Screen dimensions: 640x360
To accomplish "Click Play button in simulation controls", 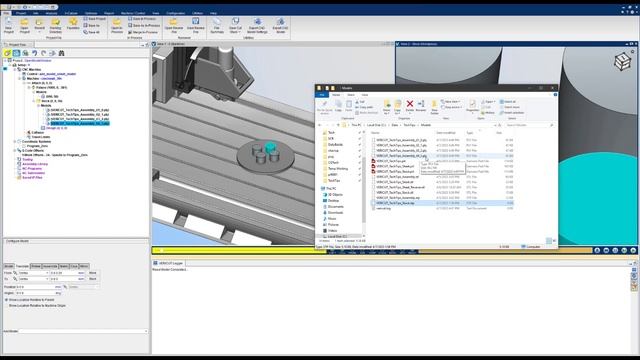I will pos(633,250).
